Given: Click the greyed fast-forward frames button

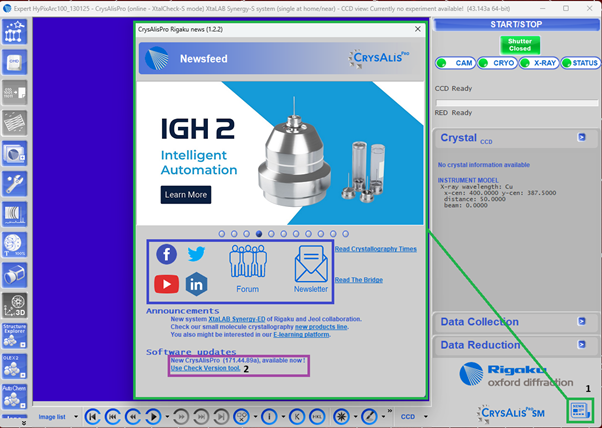Looking at the screenshot, I should point(201,416).
